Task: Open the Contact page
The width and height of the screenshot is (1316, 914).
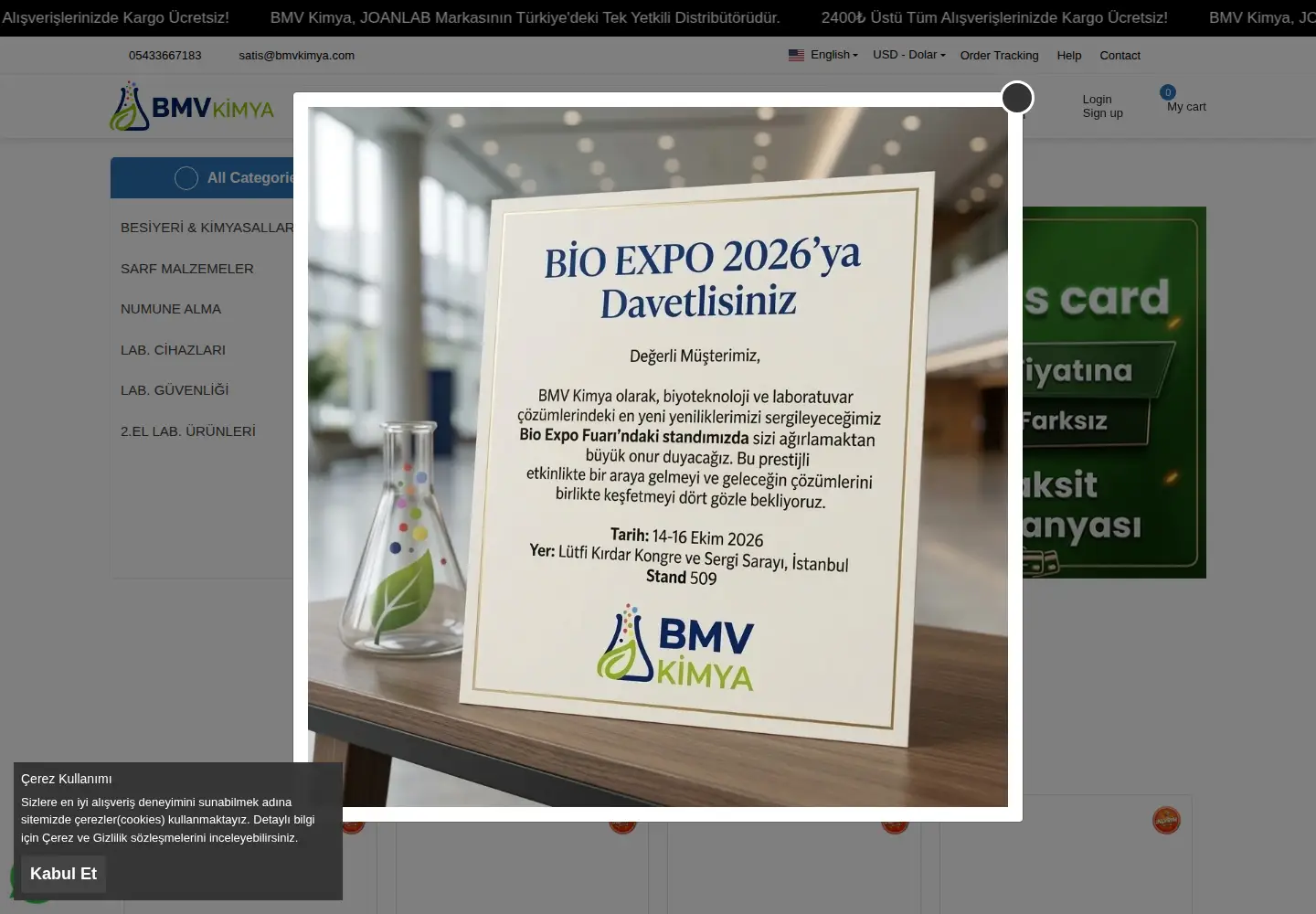Action: [1120, 56]
